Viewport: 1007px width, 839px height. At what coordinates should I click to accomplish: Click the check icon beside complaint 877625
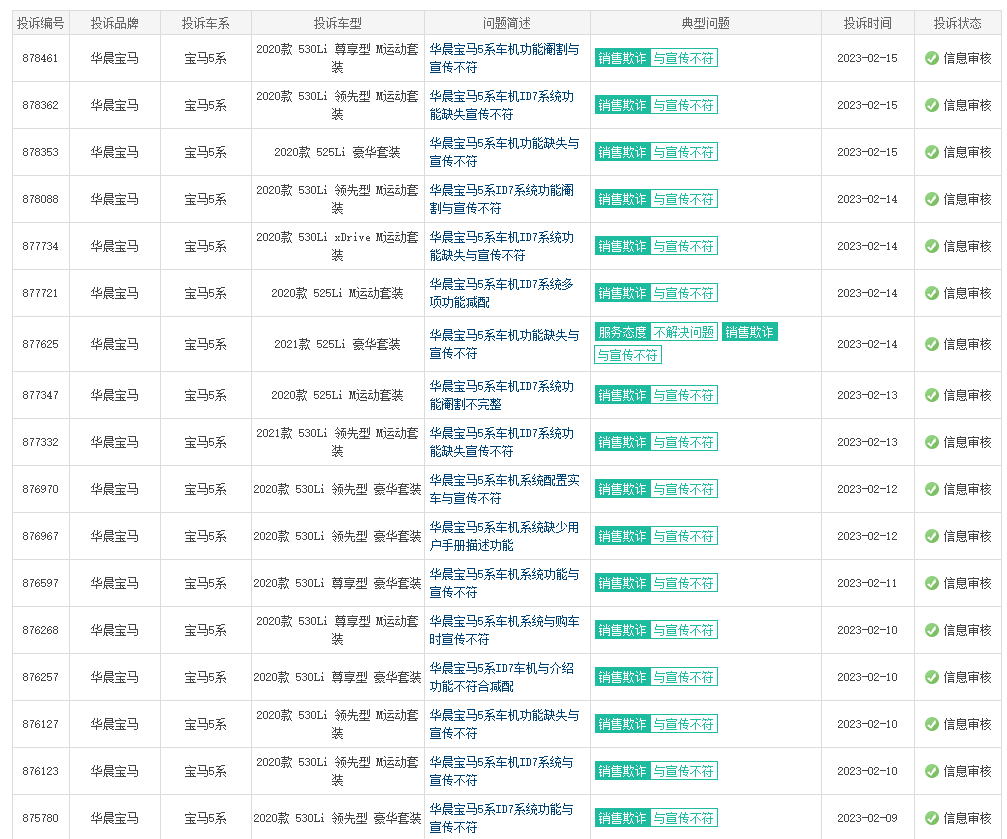(x=931, y=344)
